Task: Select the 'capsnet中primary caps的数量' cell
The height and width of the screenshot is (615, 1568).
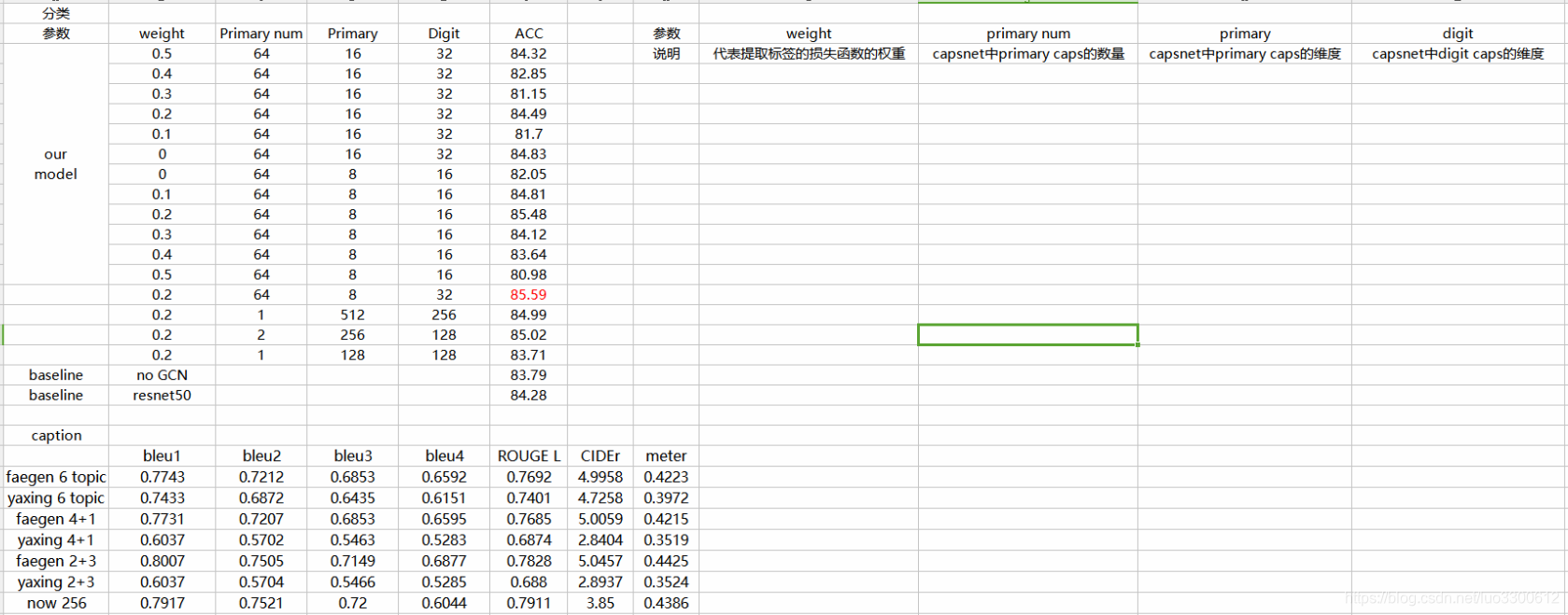Action: click(x=1028, y=54)
